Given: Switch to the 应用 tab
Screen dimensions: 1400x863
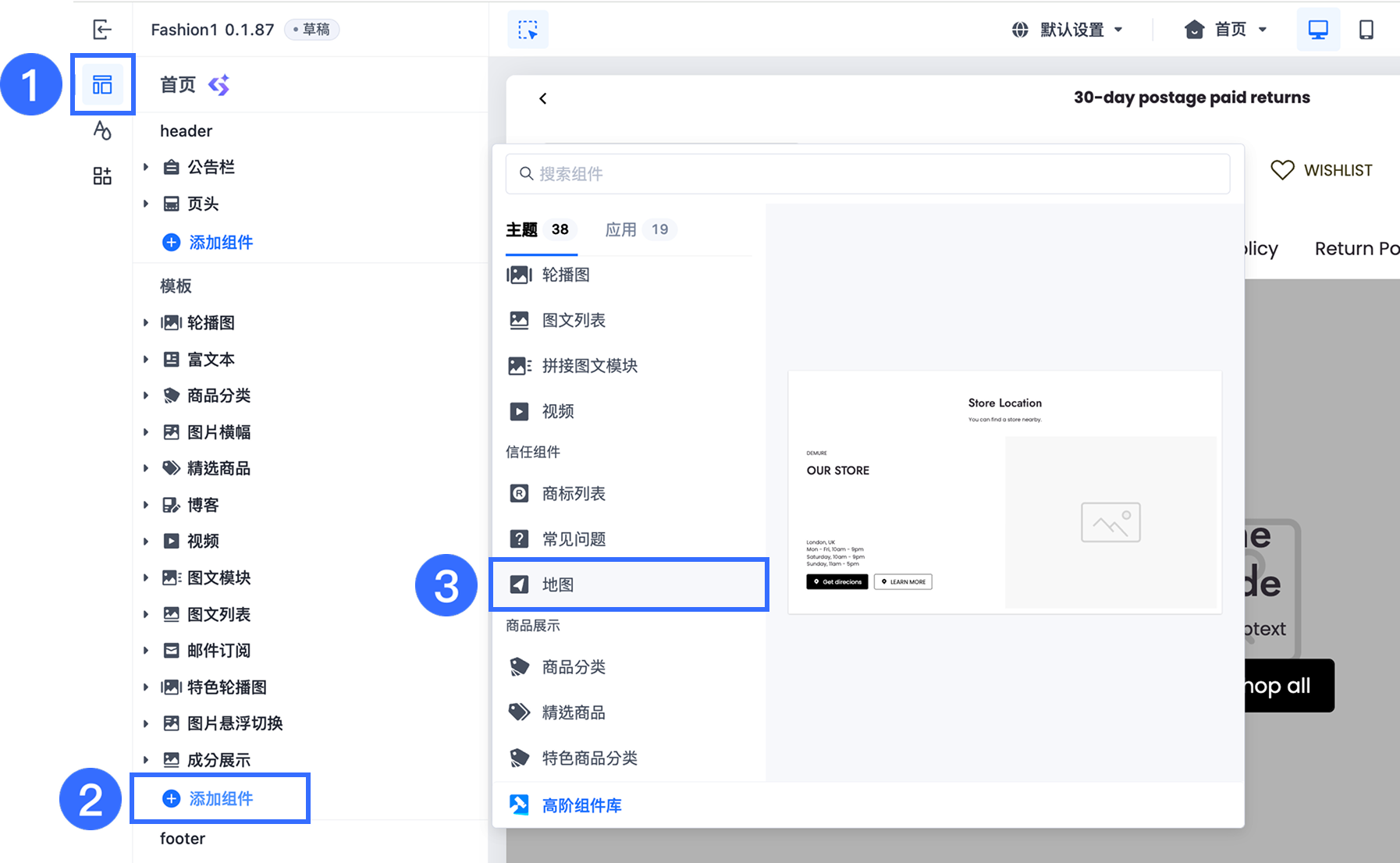Looking at the screenshot, I should pyautogui.click(x=638, y=229).
